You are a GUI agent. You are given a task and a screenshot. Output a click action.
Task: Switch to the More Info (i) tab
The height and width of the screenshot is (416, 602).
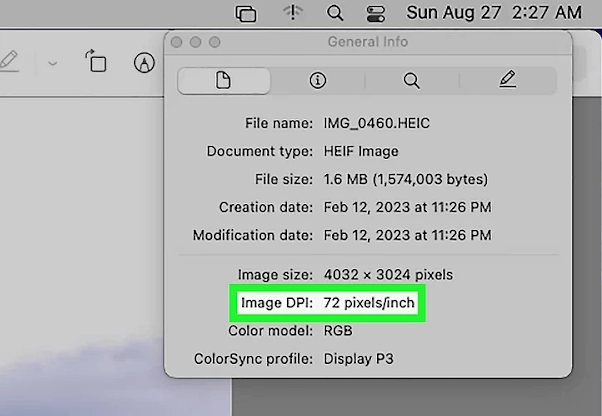318,81
